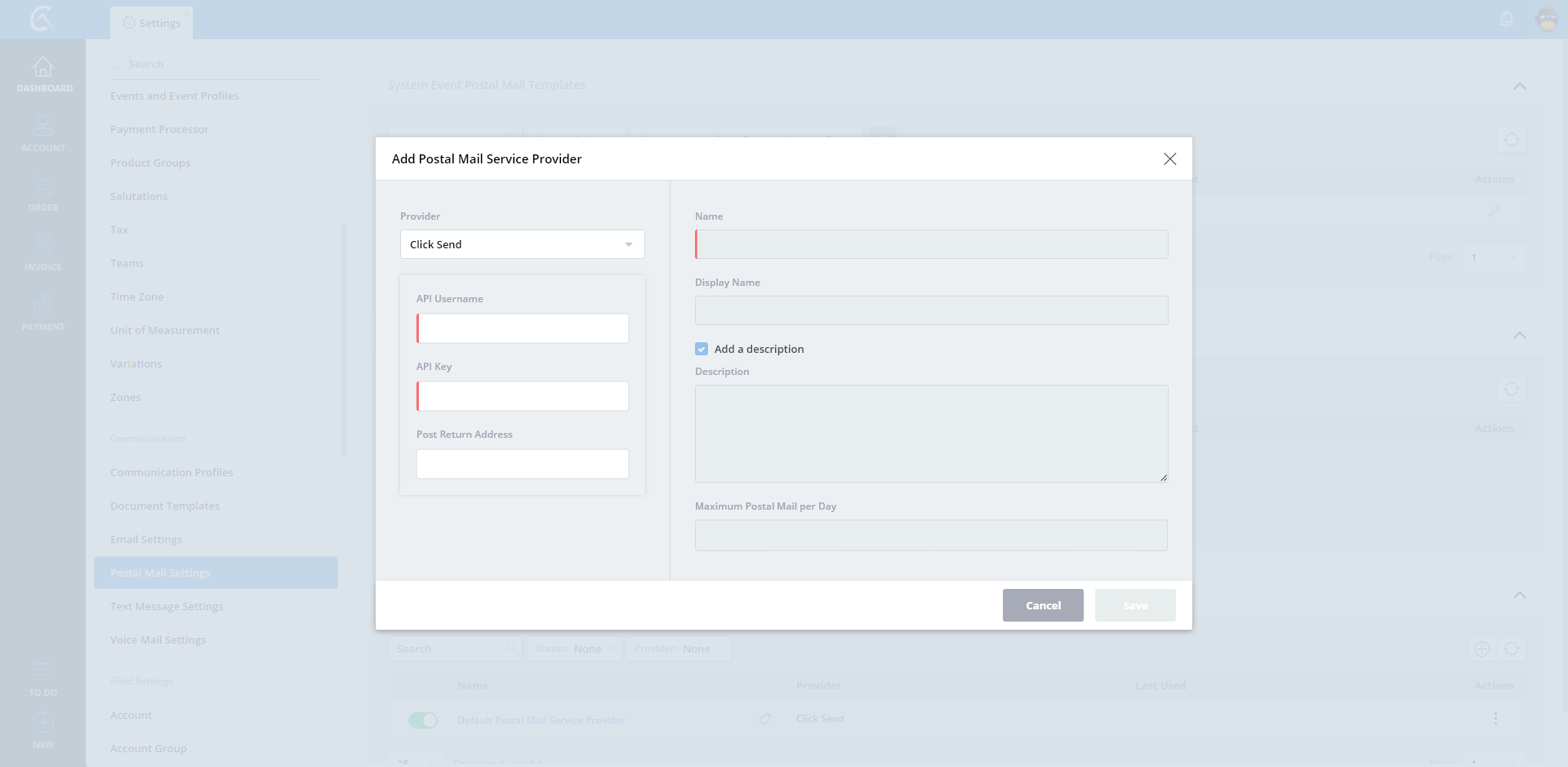The width and height of the screenshot is (1568, 767).
Task: Open the Provider dropdown showing Click Send
Action: point(522,244)
